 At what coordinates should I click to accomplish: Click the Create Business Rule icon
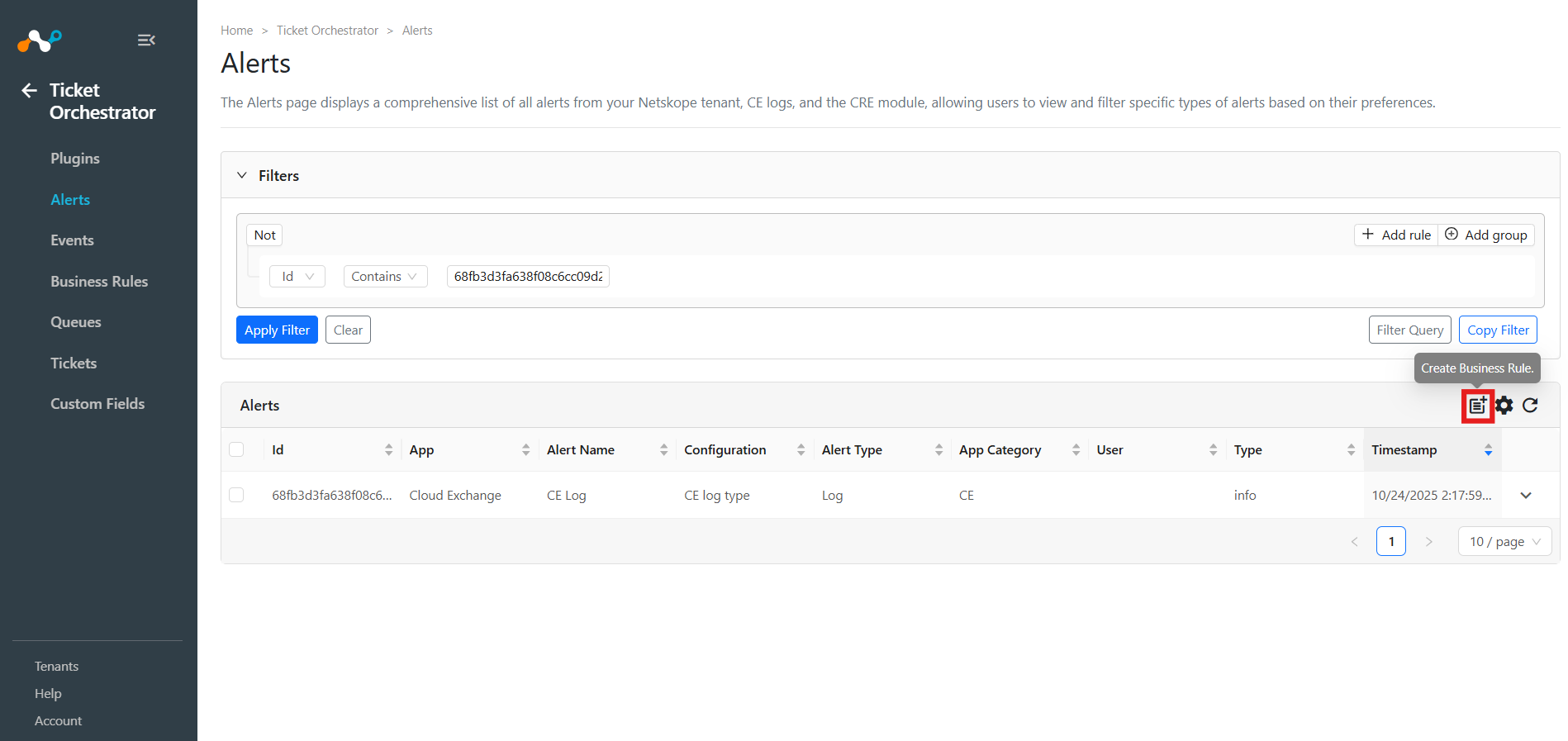pos(1477,406)
